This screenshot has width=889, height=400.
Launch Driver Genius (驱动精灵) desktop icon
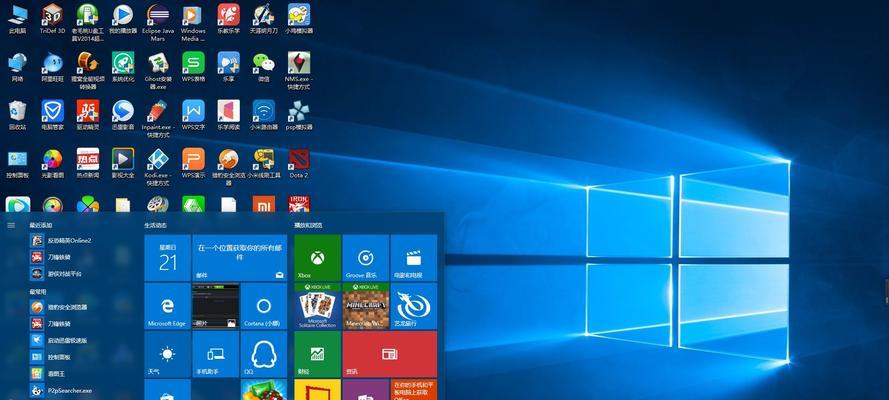pyautogui.click(x=87, y=115)
